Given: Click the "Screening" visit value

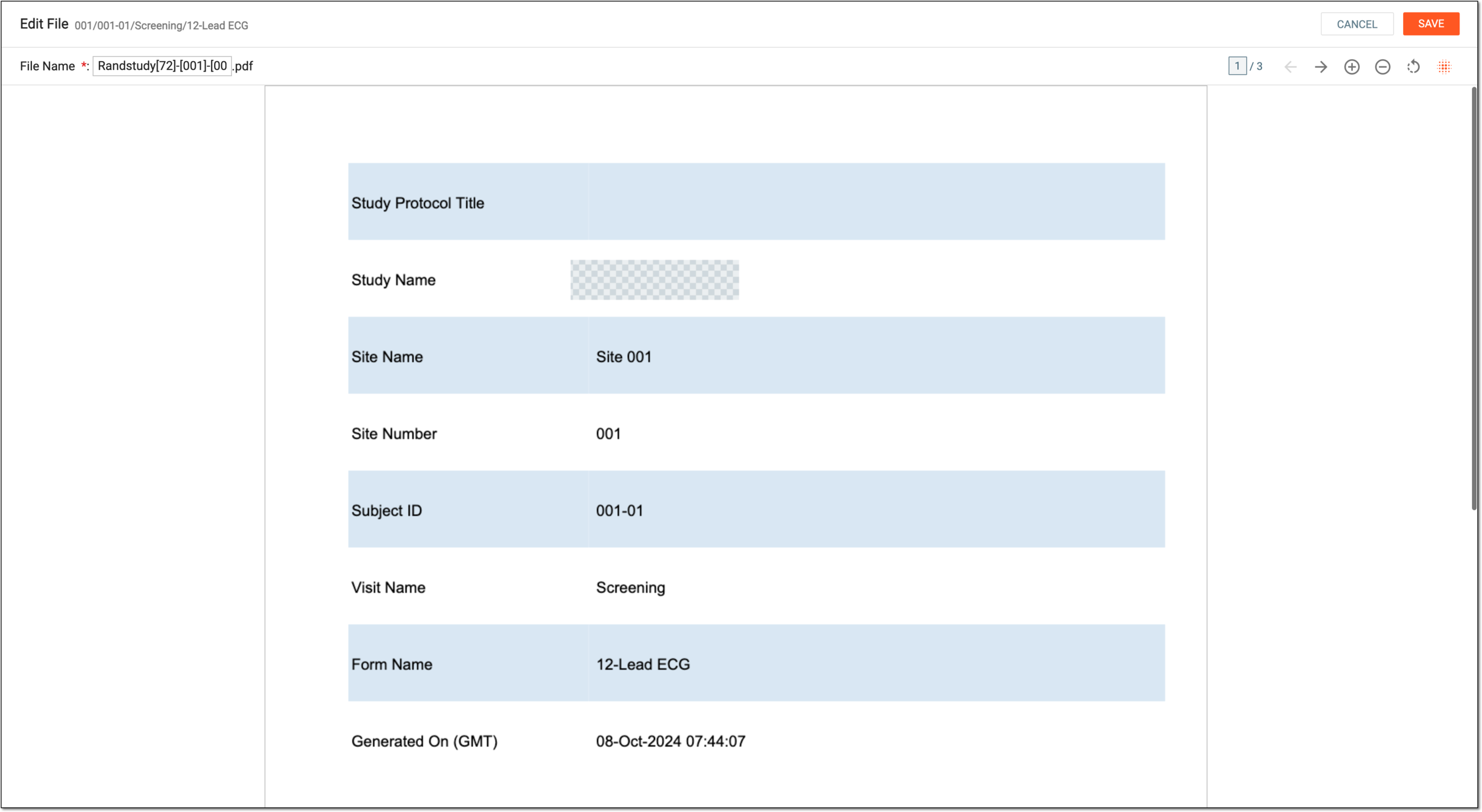Looking at the screenshot, I should [631, 587].
